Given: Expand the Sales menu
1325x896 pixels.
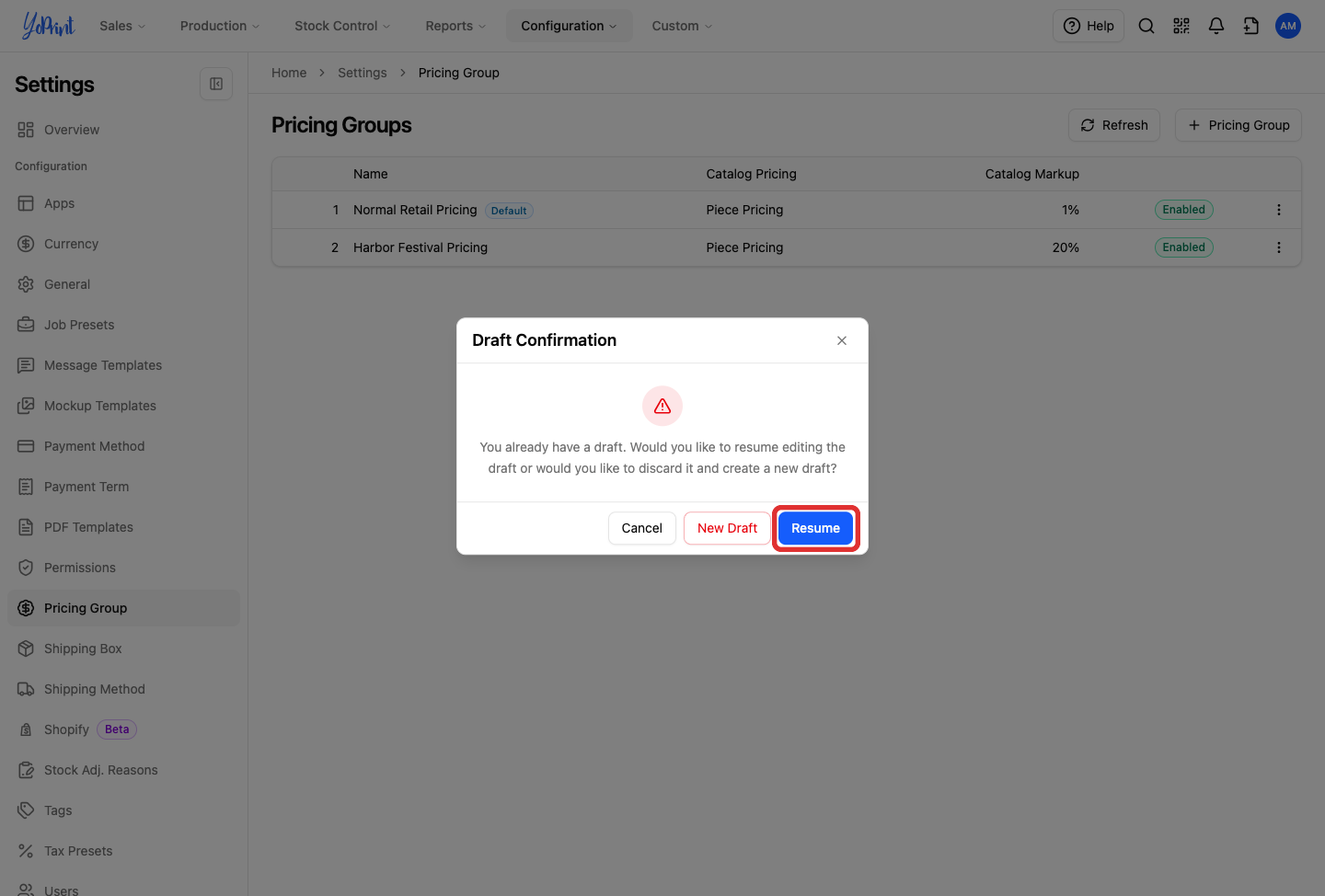Looking at the screenshot, I should 122,26.
